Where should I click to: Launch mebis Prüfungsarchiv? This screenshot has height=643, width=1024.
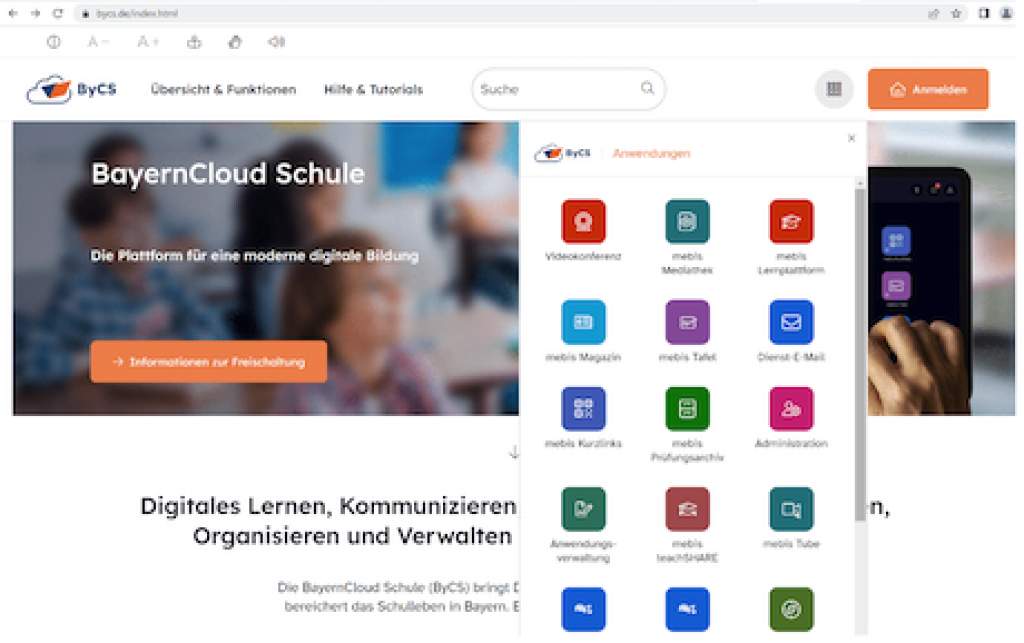pyautogui.click(x=687, y=409)
